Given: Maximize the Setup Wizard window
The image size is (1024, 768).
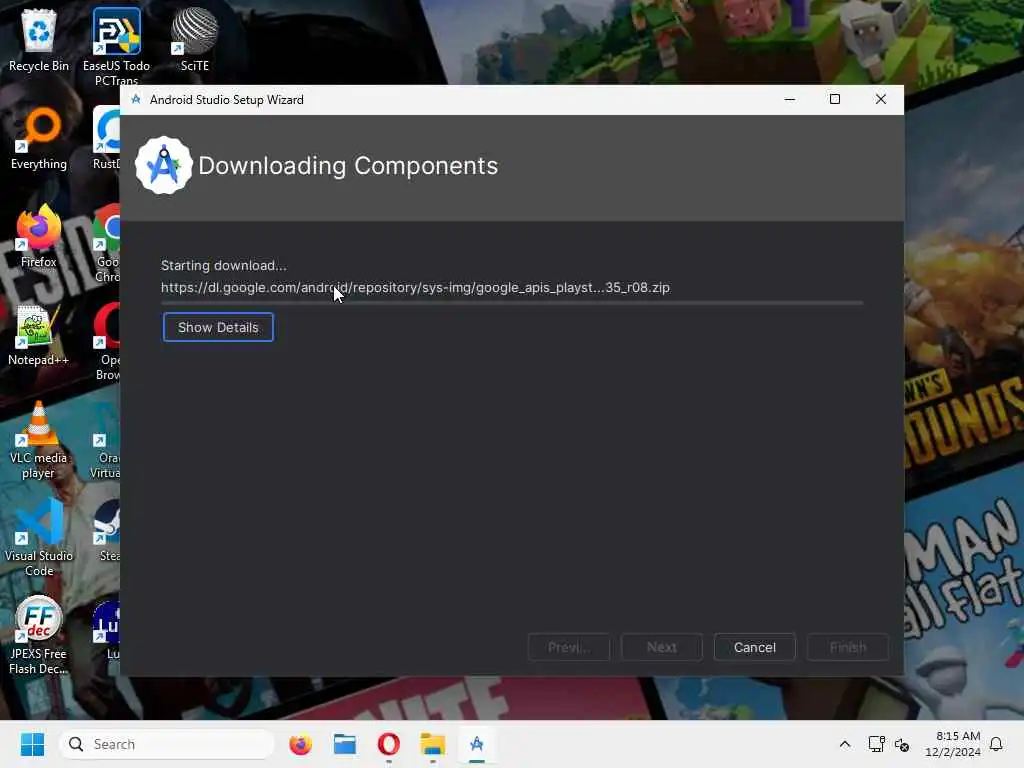Looking at the screenshot, I should (835, 99).
